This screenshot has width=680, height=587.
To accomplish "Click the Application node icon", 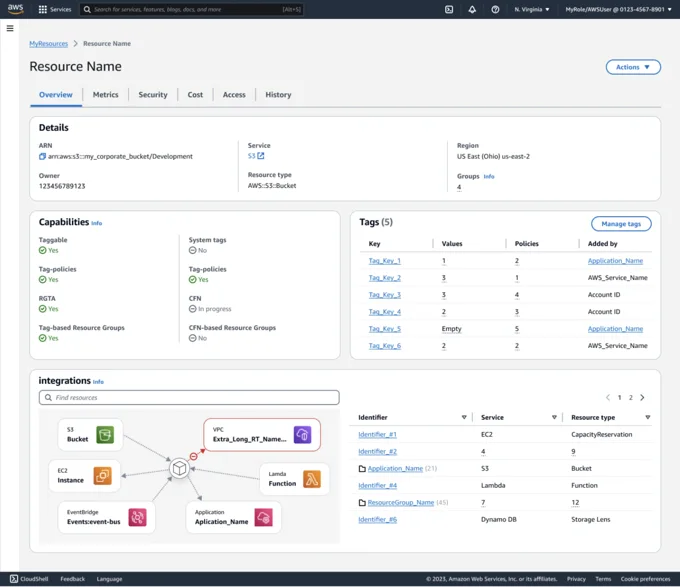I will (263, 517).
